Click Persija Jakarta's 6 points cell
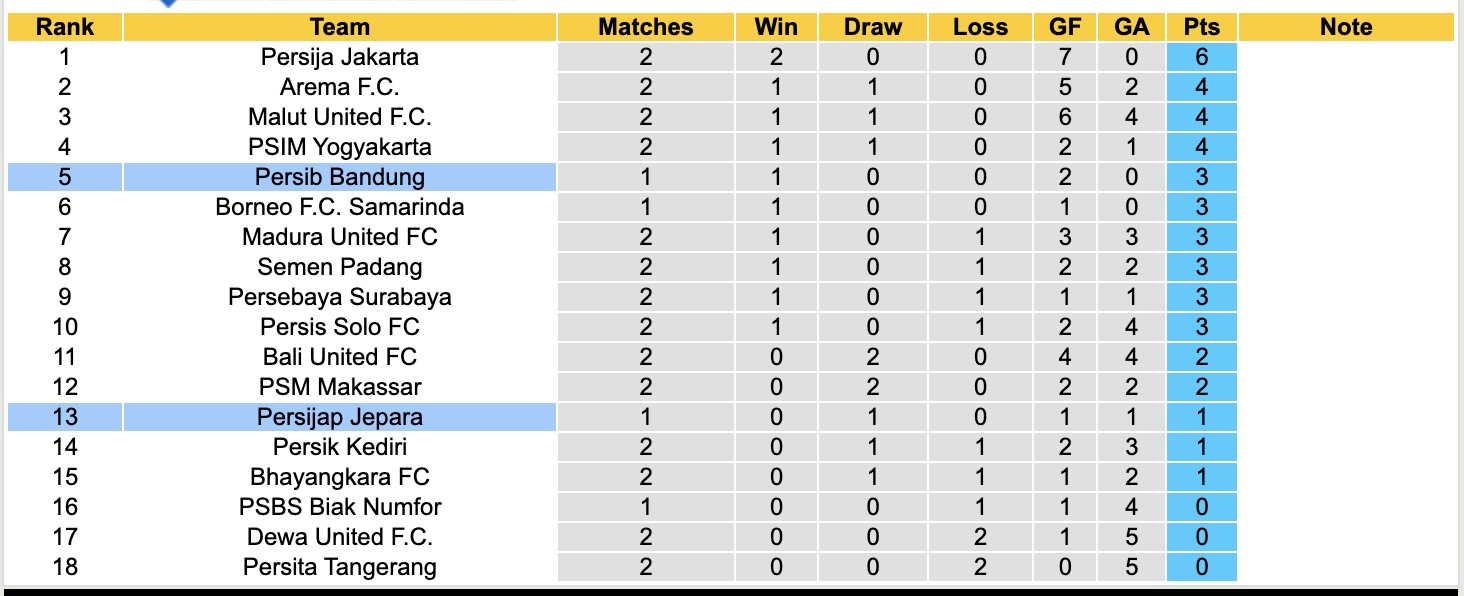Viewport: 1464px width, 596px height. pos(1201,57)
